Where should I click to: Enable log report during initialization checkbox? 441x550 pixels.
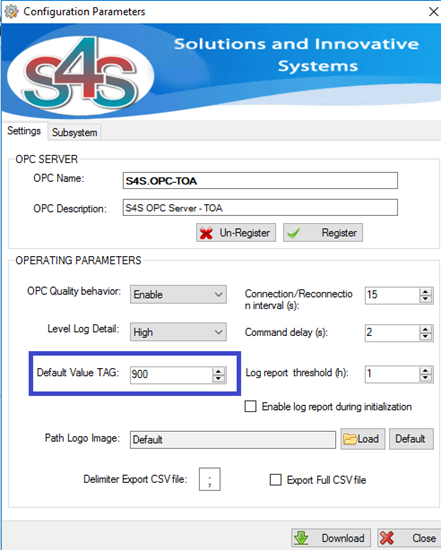point(250,407)
